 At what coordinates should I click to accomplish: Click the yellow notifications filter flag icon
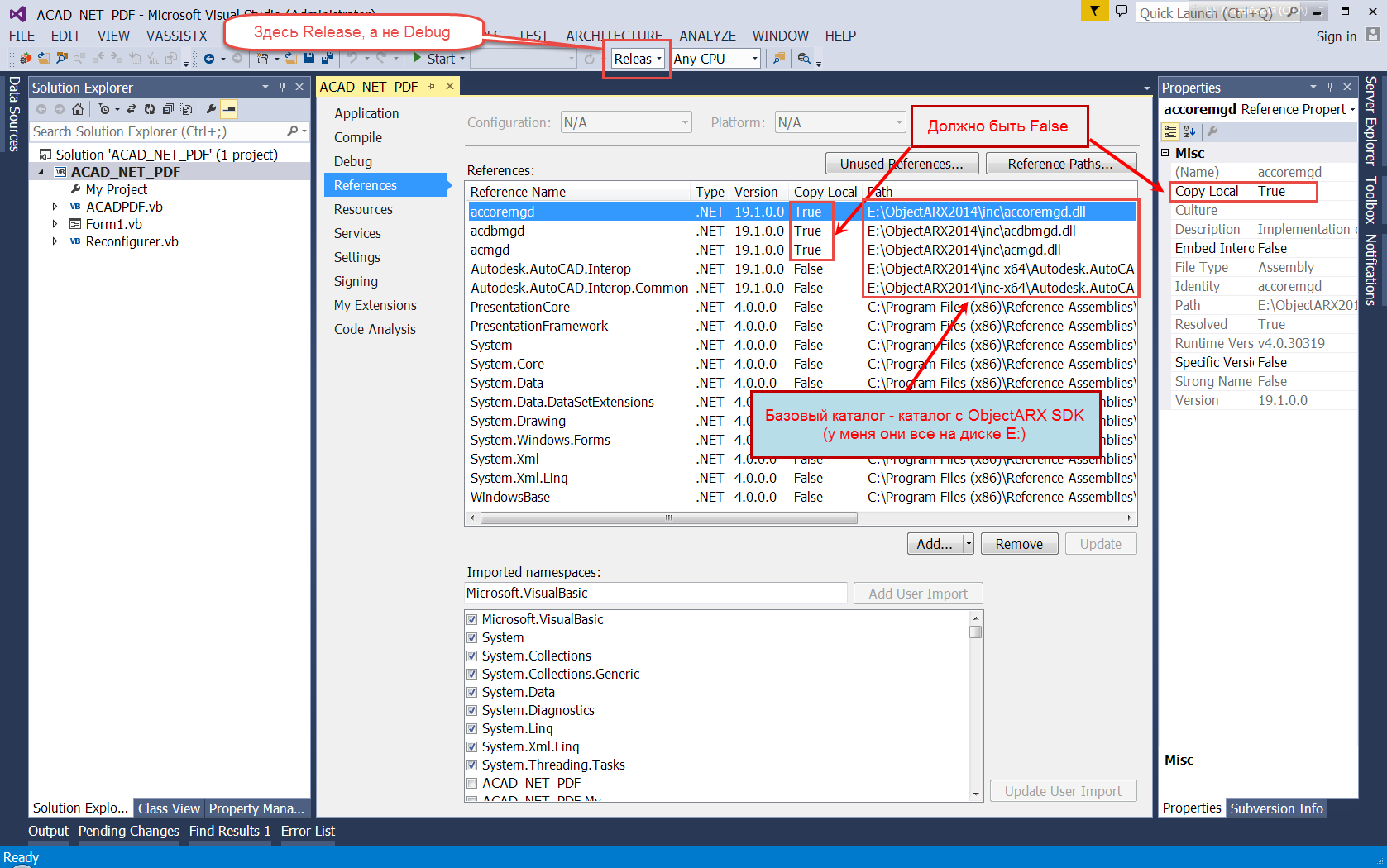[x=1094, y=11]
